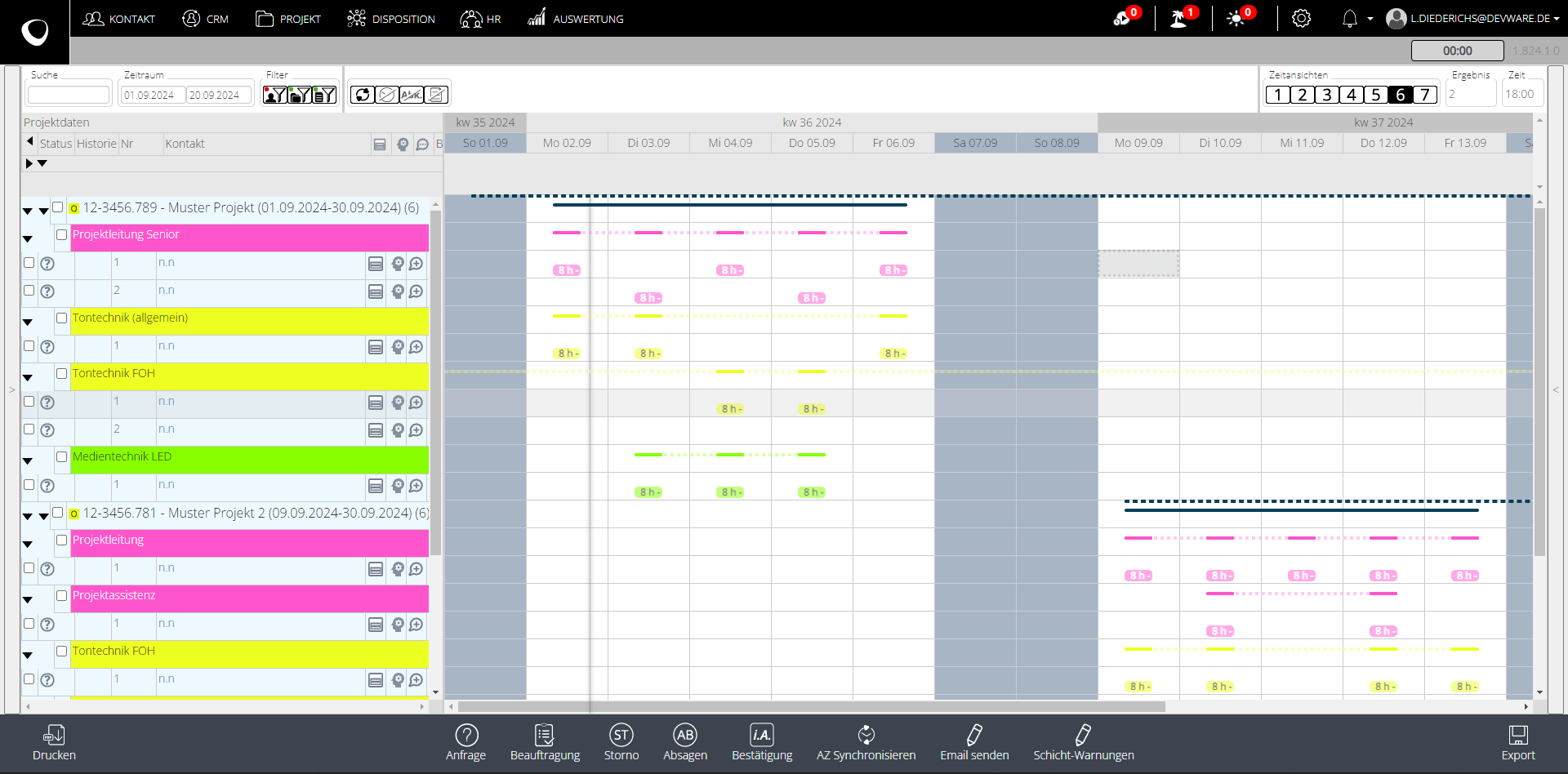Image resolution: width=1568 pixels, height=774 pixels.
Task: Tick the Medientechnik LED checkbox
Action: 61,457
